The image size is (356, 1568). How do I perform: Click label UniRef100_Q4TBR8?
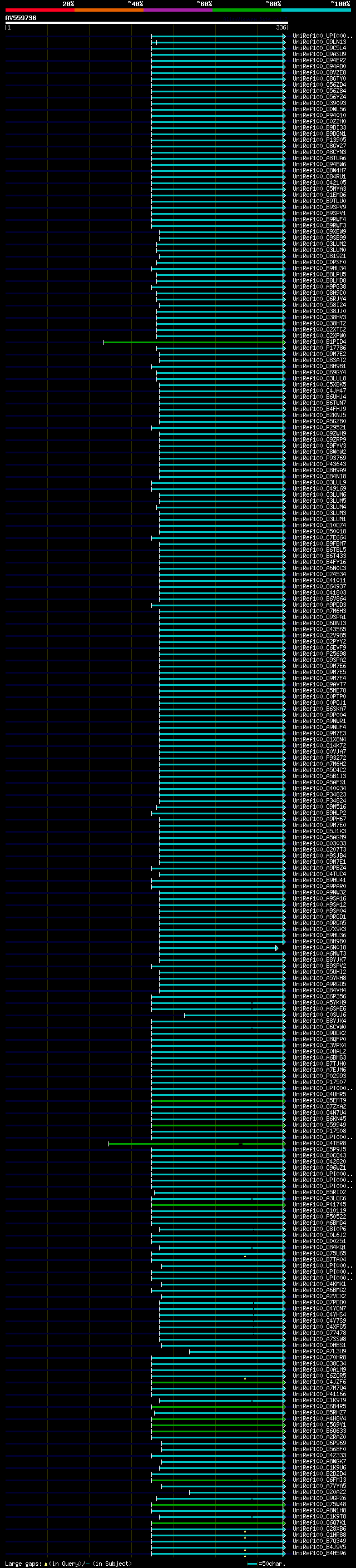(x=319, y=1143)
